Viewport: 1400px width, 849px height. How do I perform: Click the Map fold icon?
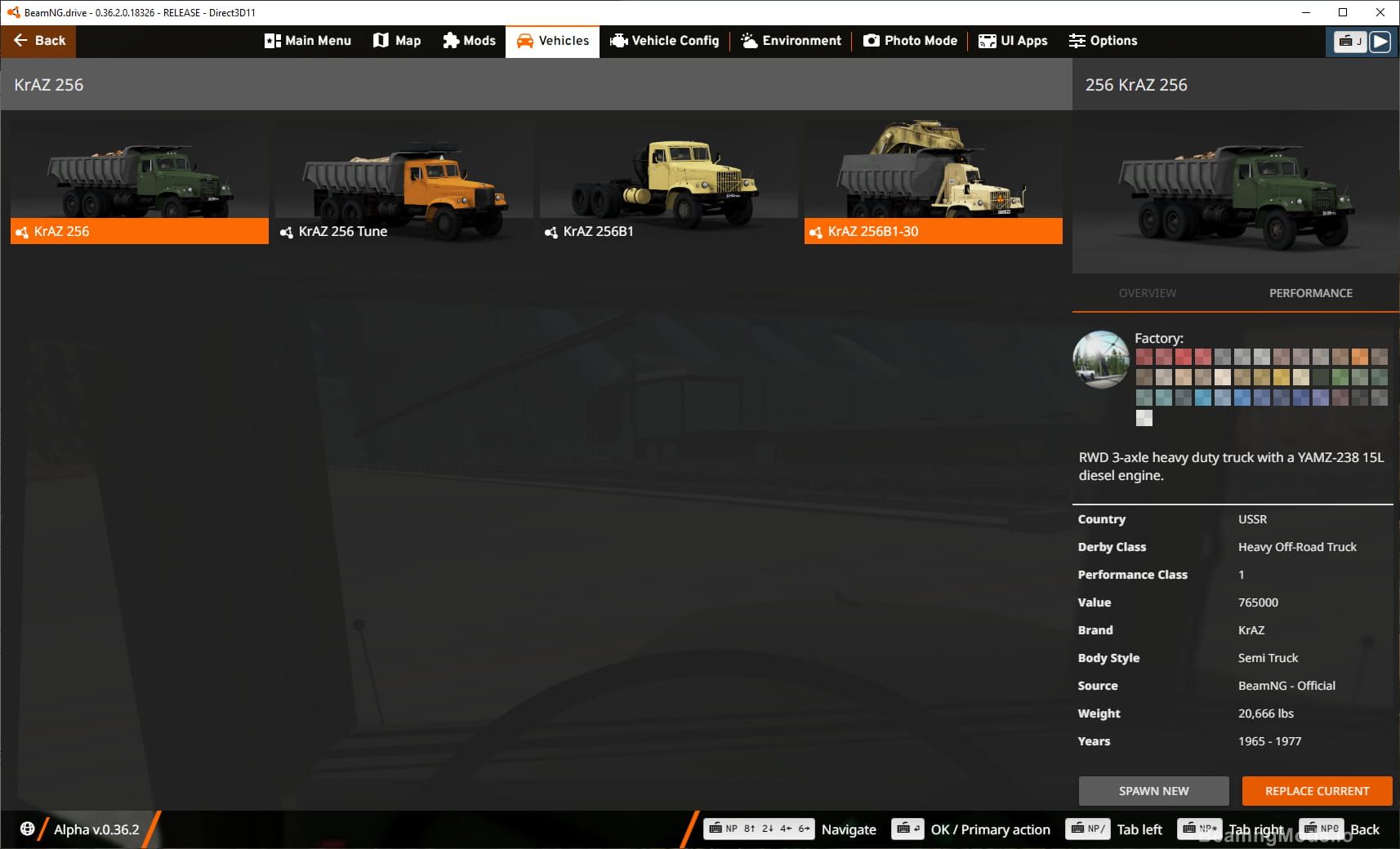[381, 40]
